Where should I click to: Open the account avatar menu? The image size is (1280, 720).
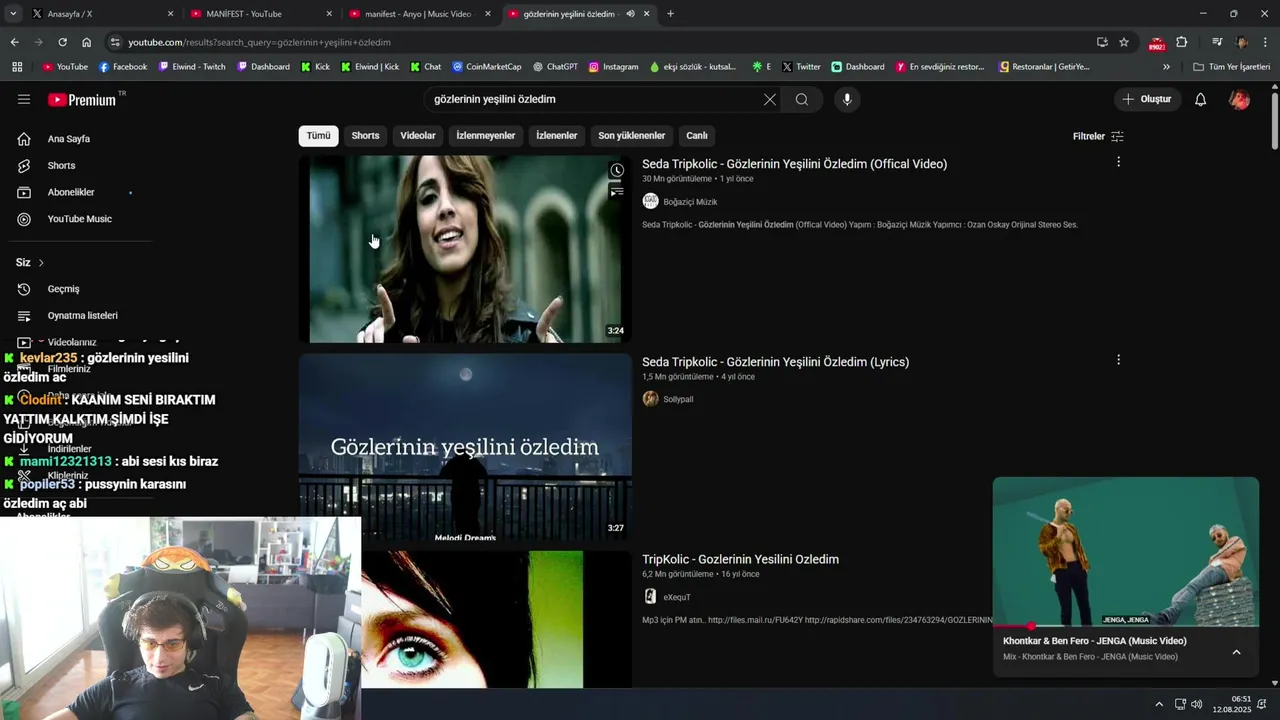pyautogui.click(x=1239, y=99)
